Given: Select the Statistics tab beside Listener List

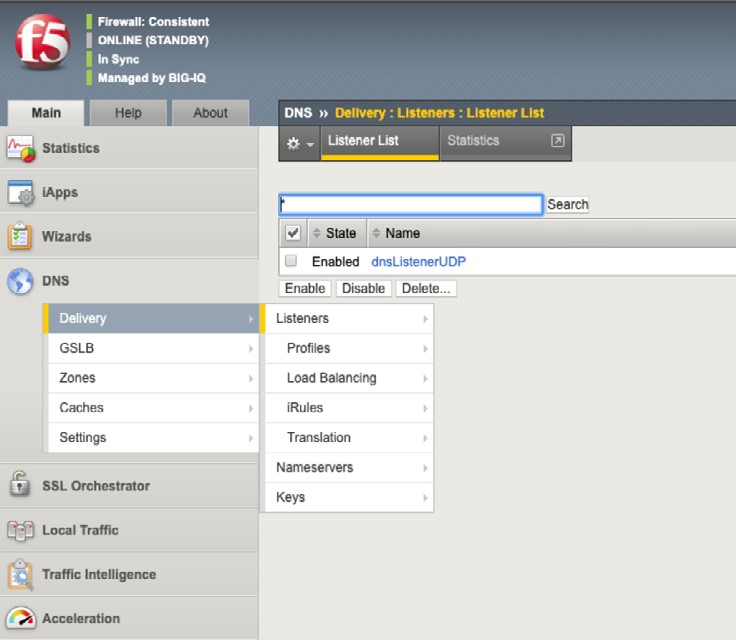Looking at the screenshot, I should (506, 143).
